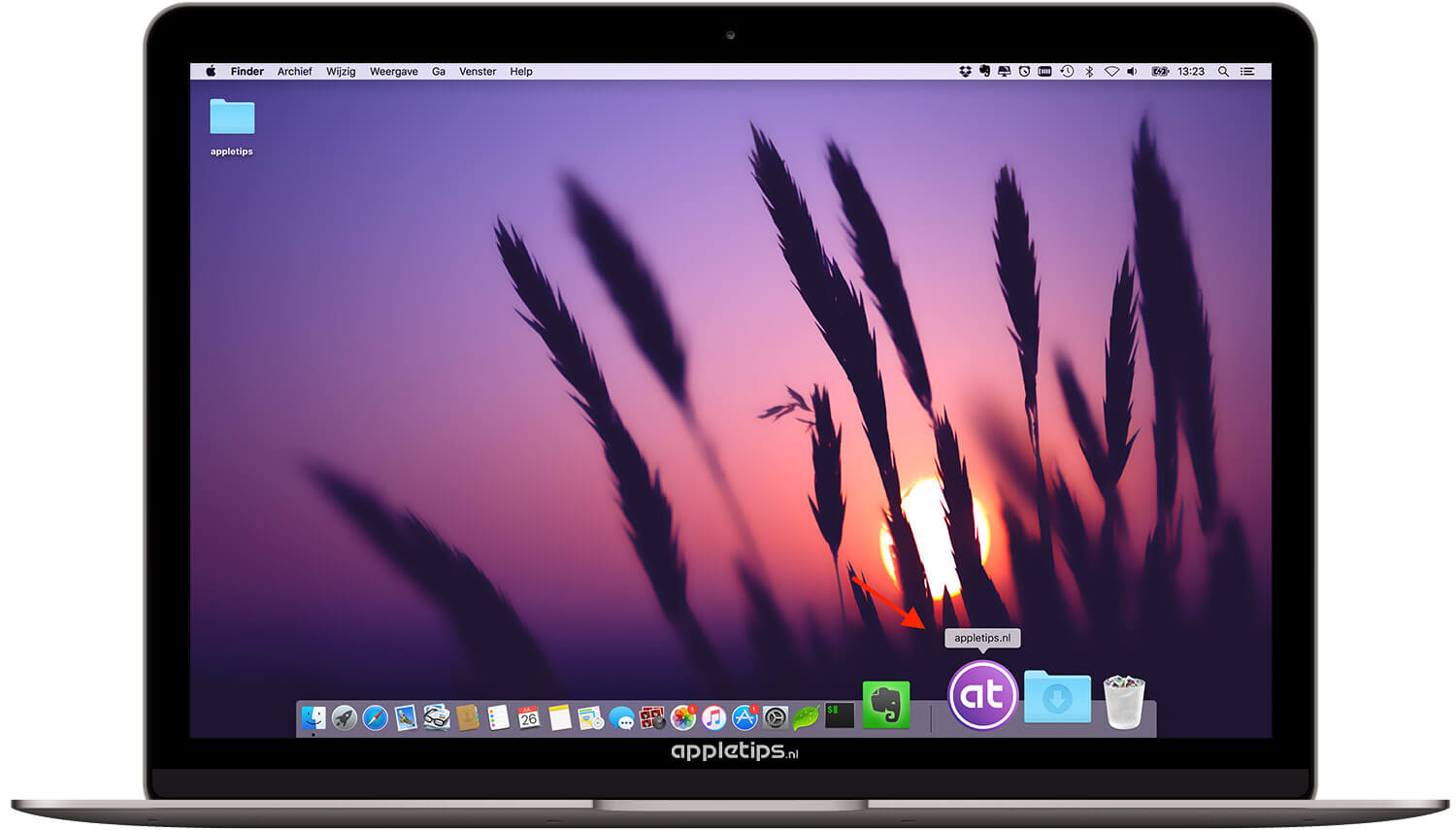Screen dimensions: 1456x830
Task: Click the appletips.nl 'at' Dock shortcut
Action: 982,695
